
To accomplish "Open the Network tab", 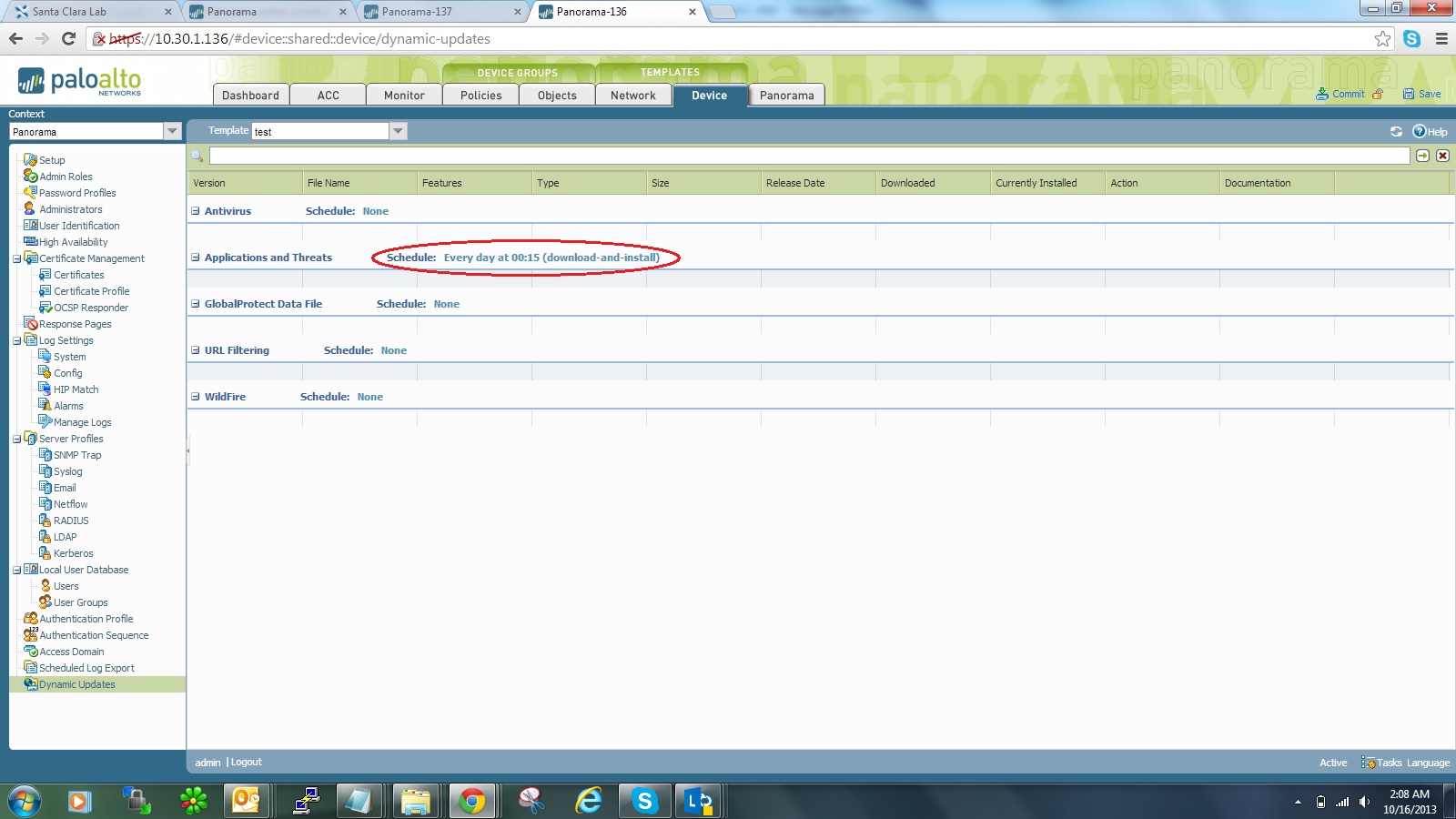I will pos(633,96).
